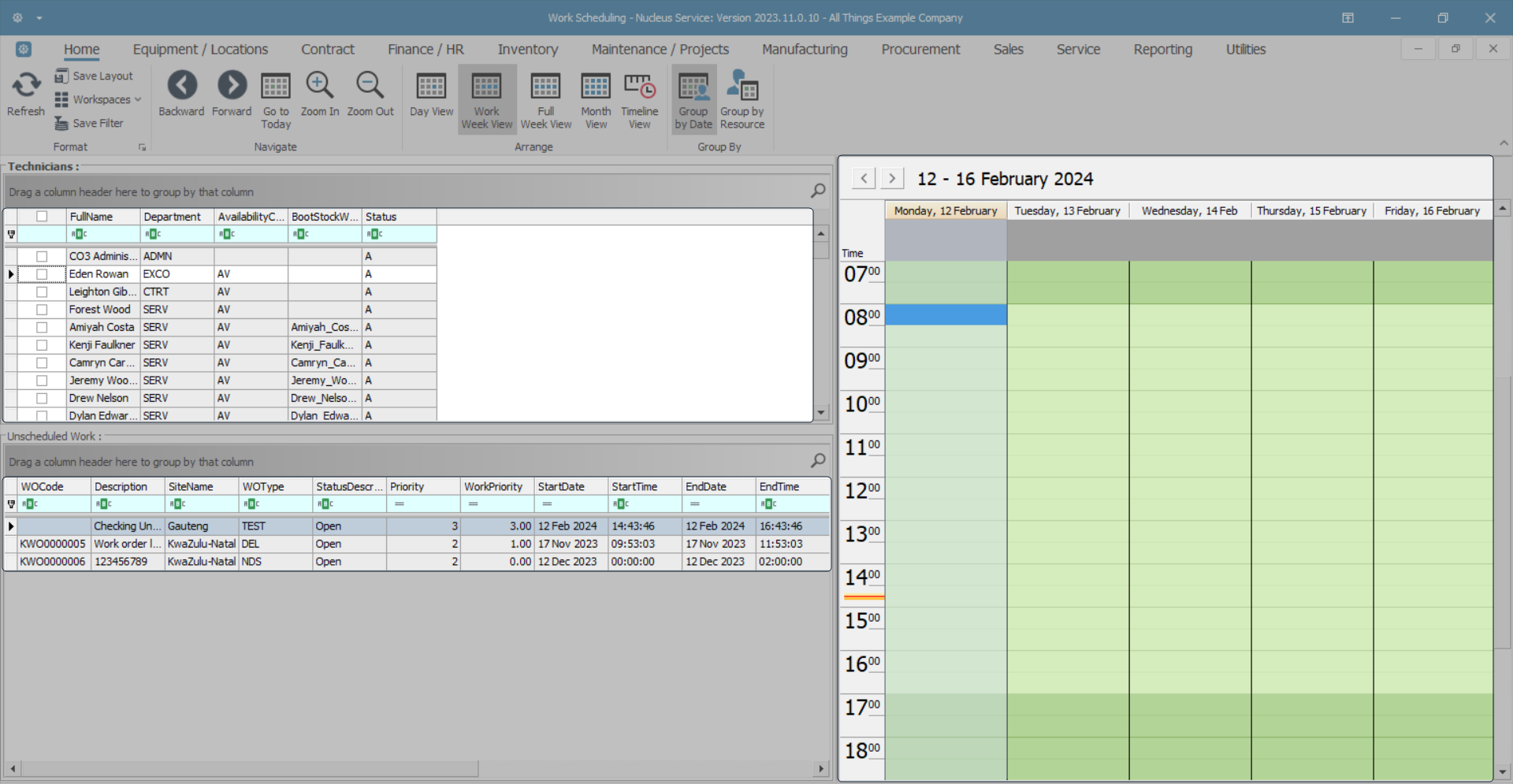The width and height of the screenshot is (1513, 784).
Task: Check the Leighton Gib... checkbox
Action: [42, 292]
